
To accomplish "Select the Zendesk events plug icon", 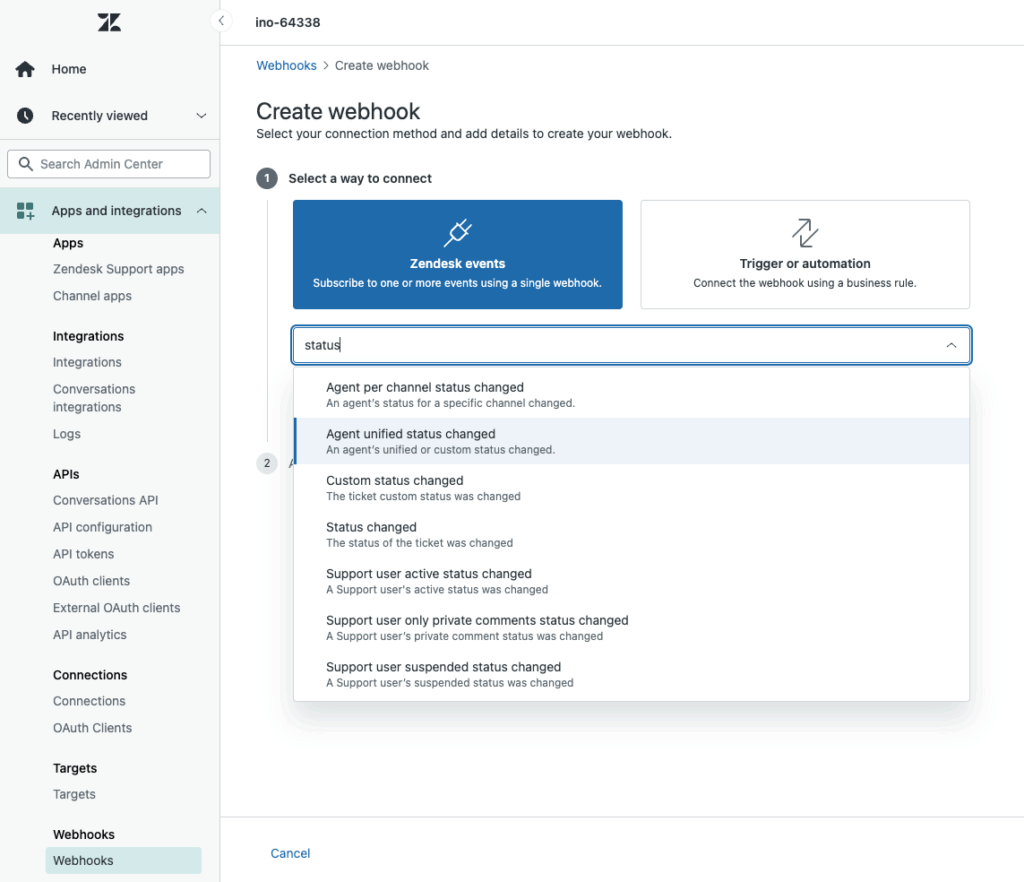I will click(x=457, y=233).
